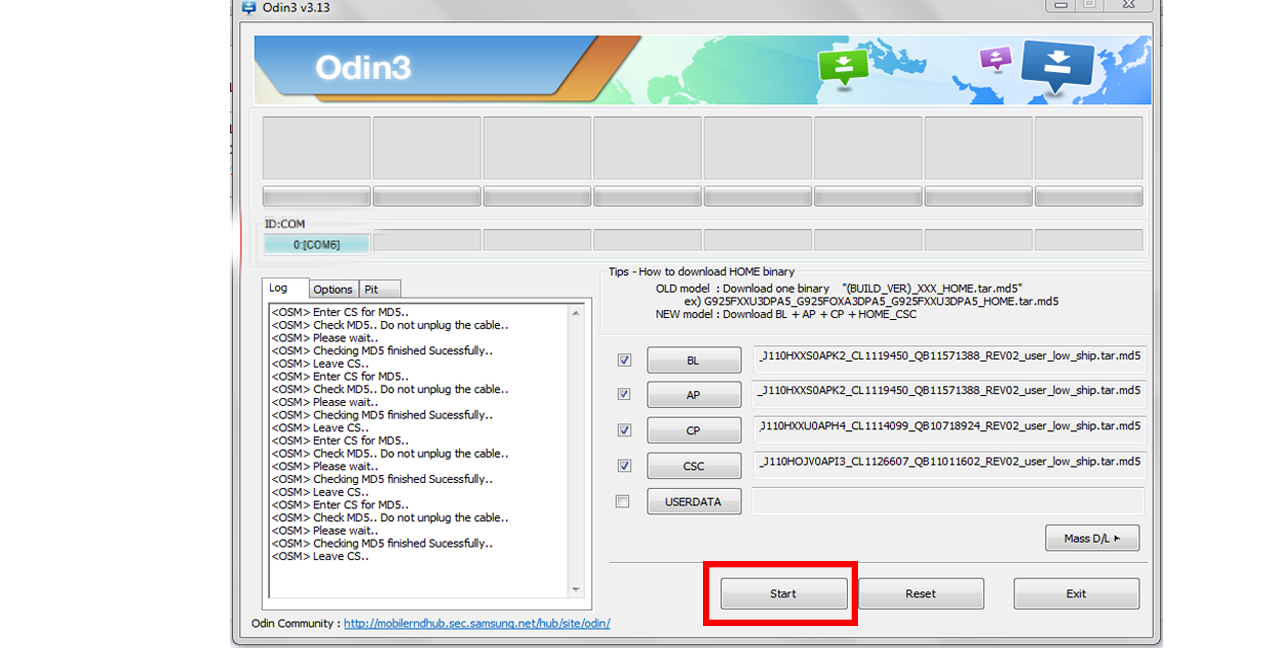Image resolution: width=1282 pixels, height=648 pixels.
Task: Click the CSC file path field
Action: tap(949, 464)
